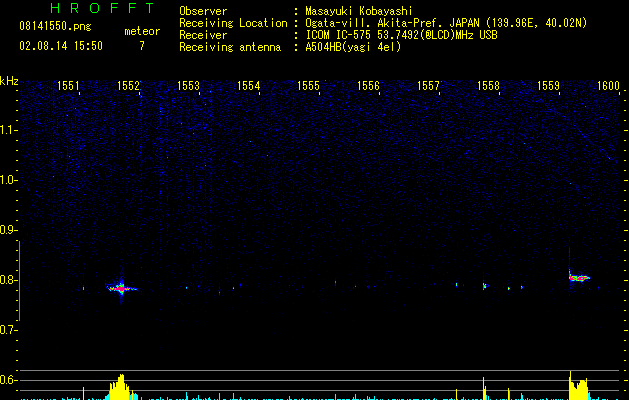Click the strong meteor echo near 1552
This screenshot has height=400, width=629.
point(121,288)
